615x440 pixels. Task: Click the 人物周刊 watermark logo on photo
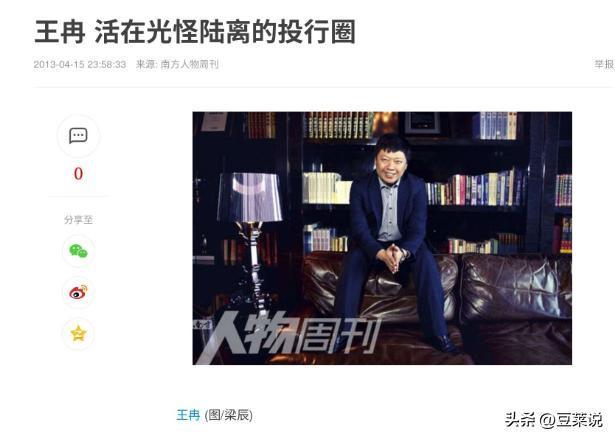(287, 337)
